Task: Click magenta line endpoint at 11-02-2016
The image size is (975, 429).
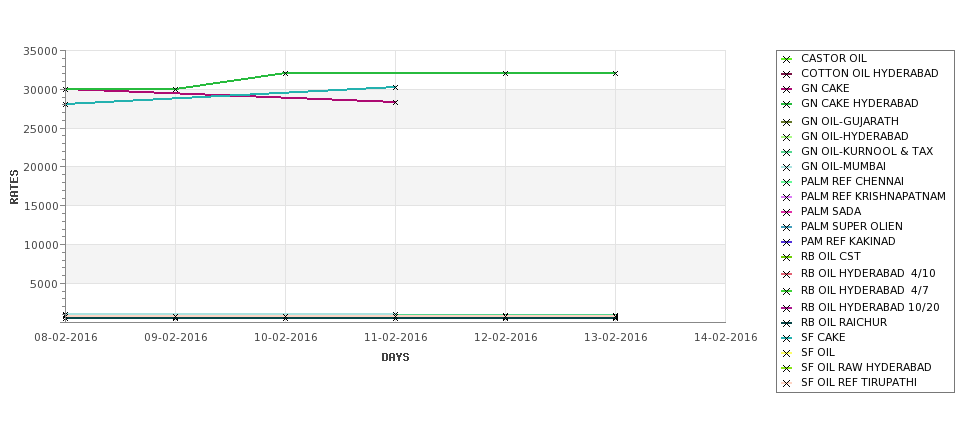Action: click(395, 102)
